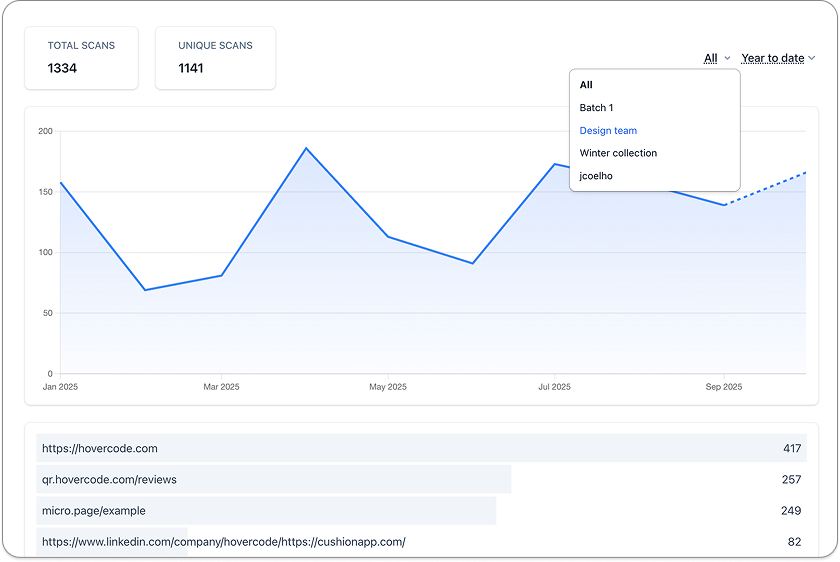The image size is (840, 562).
Task: Open the https://hovercode.com row
Action: pyautogui.click(x=422, y=448)
